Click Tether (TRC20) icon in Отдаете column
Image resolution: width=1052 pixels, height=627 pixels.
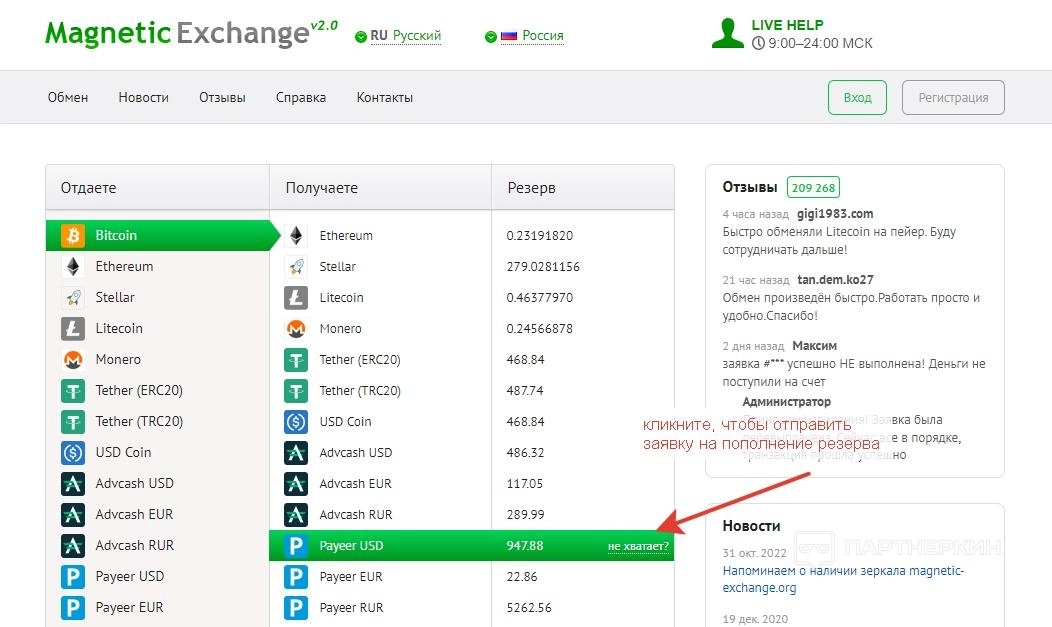tap(73, 421)
